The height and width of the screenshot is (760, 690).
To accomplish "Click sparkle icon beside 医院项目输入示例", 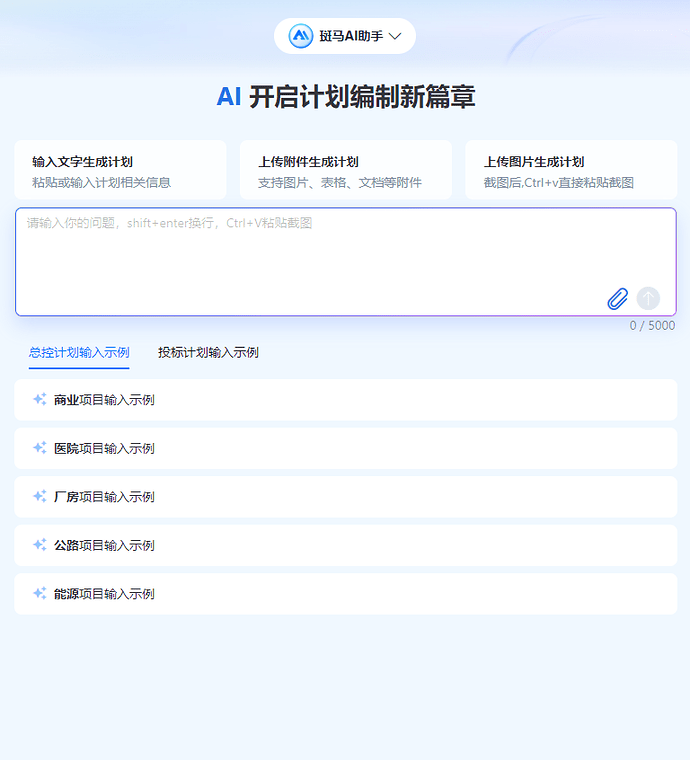I will point(40,448).
